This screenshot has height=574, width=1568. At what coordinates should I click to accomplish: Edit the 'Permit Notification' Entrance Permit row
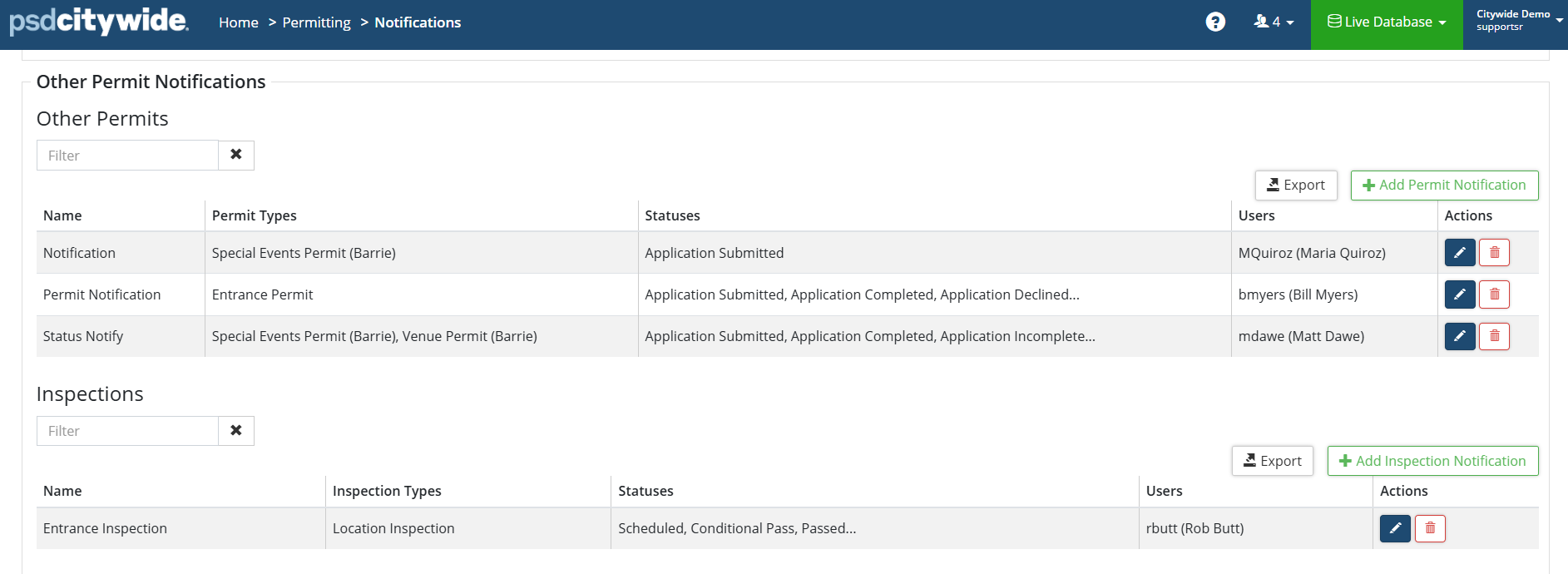coord(1459,294)
